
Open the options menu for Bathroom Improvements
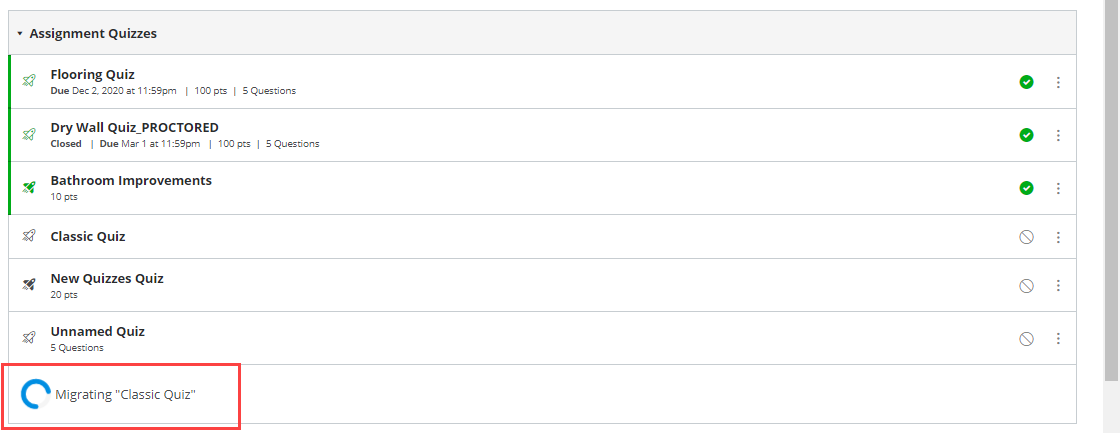pyautogui.click(x=1058, y=188)
